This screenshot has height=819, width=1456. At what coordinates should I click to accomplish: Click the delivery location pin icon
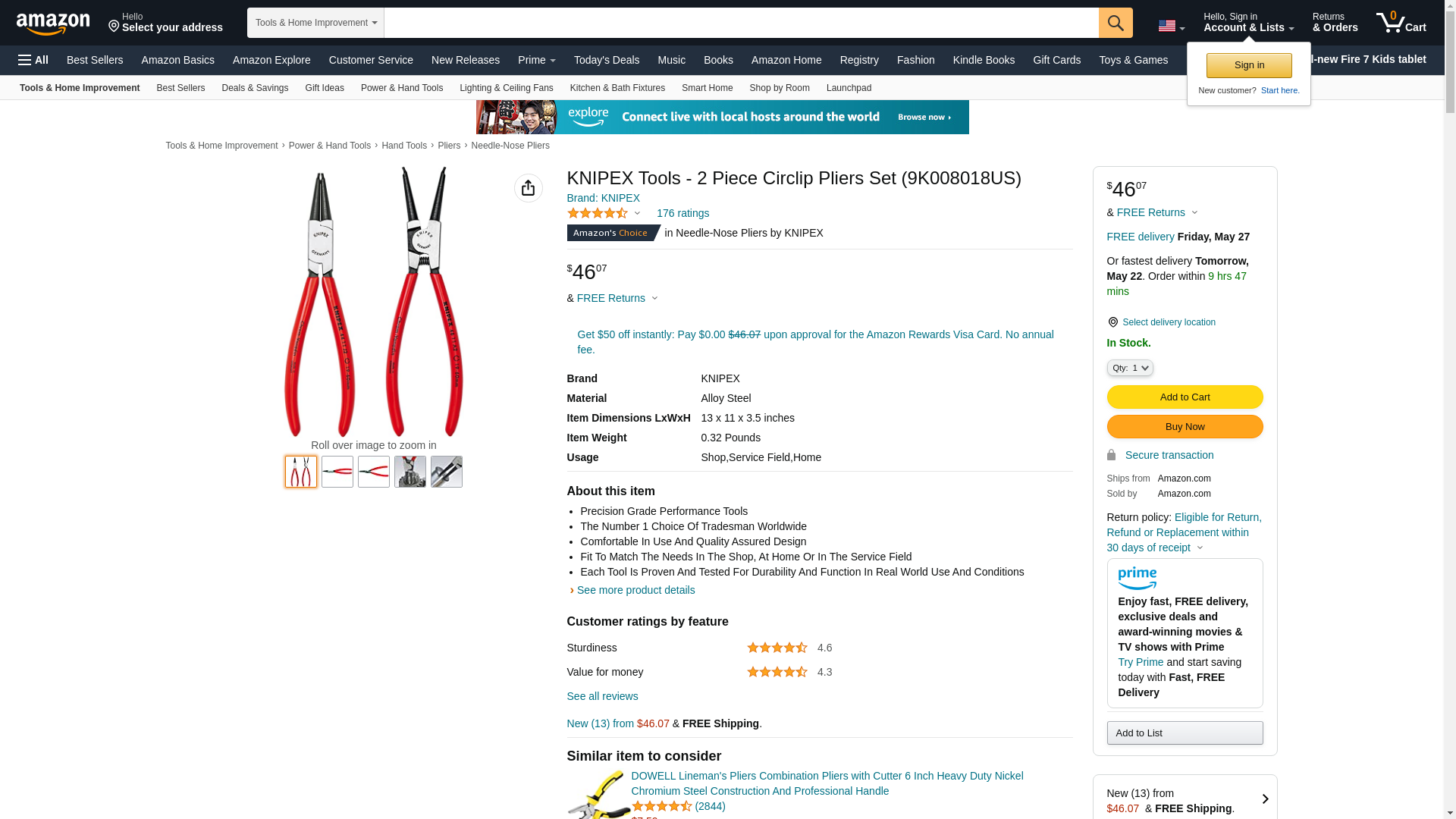click(1112, 322)
